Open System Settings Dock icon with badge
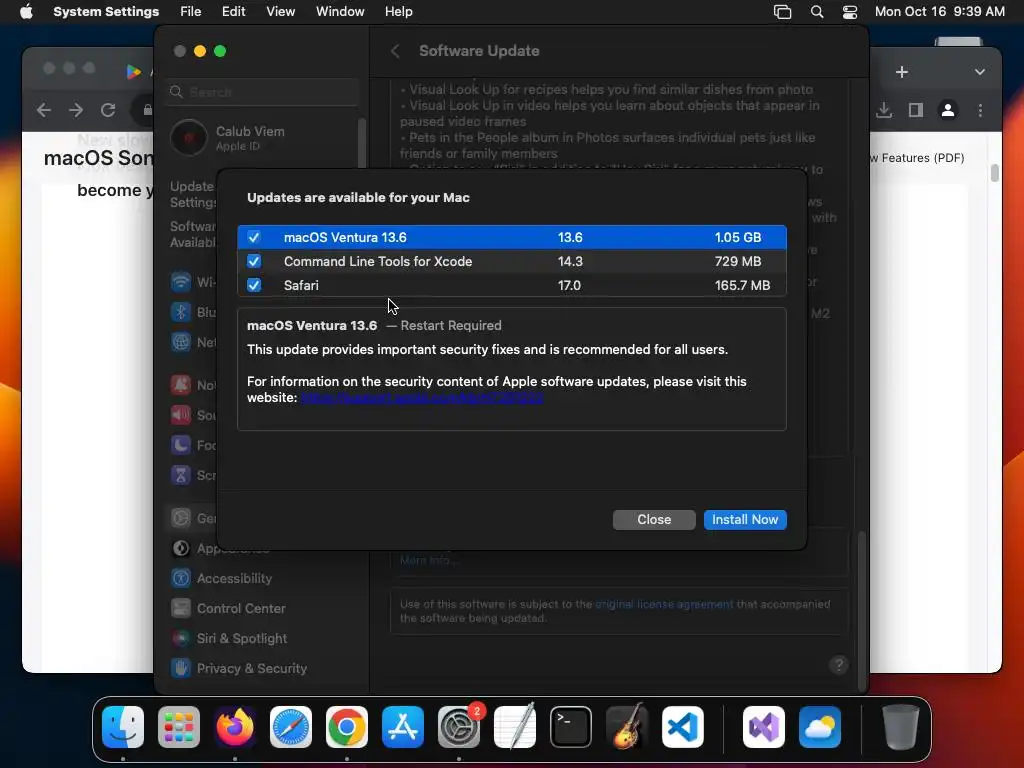Image resolution: width=1024 pixels, height=768 pixels. [459, 727]
